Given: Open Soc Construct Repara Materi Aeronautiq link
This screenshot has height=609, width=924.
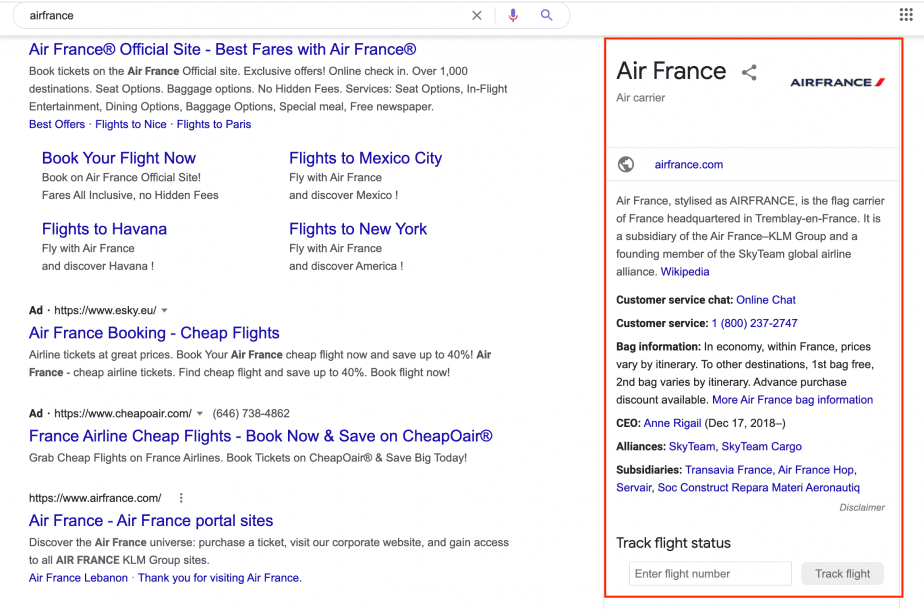Looking at the screenshot, I should pyautogui.click(x=758, y=488).
